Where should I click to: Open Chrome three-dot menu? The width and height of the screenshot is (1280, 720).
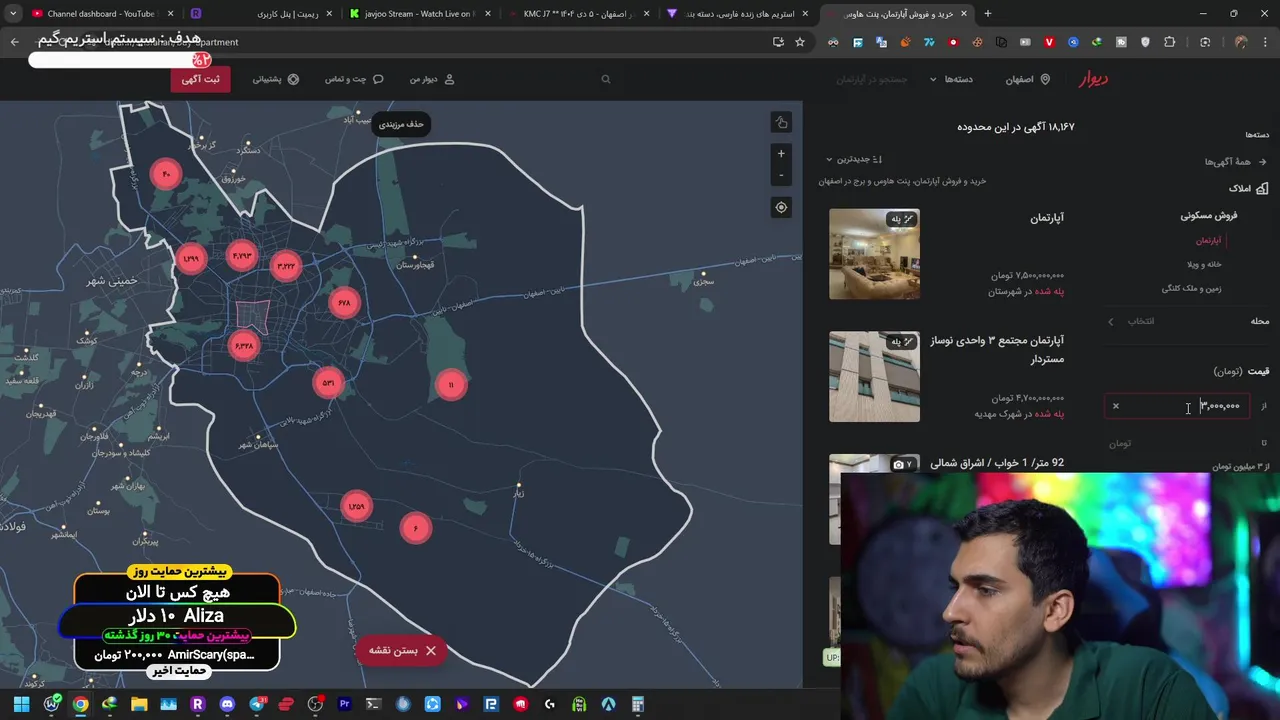[1266, 42]
